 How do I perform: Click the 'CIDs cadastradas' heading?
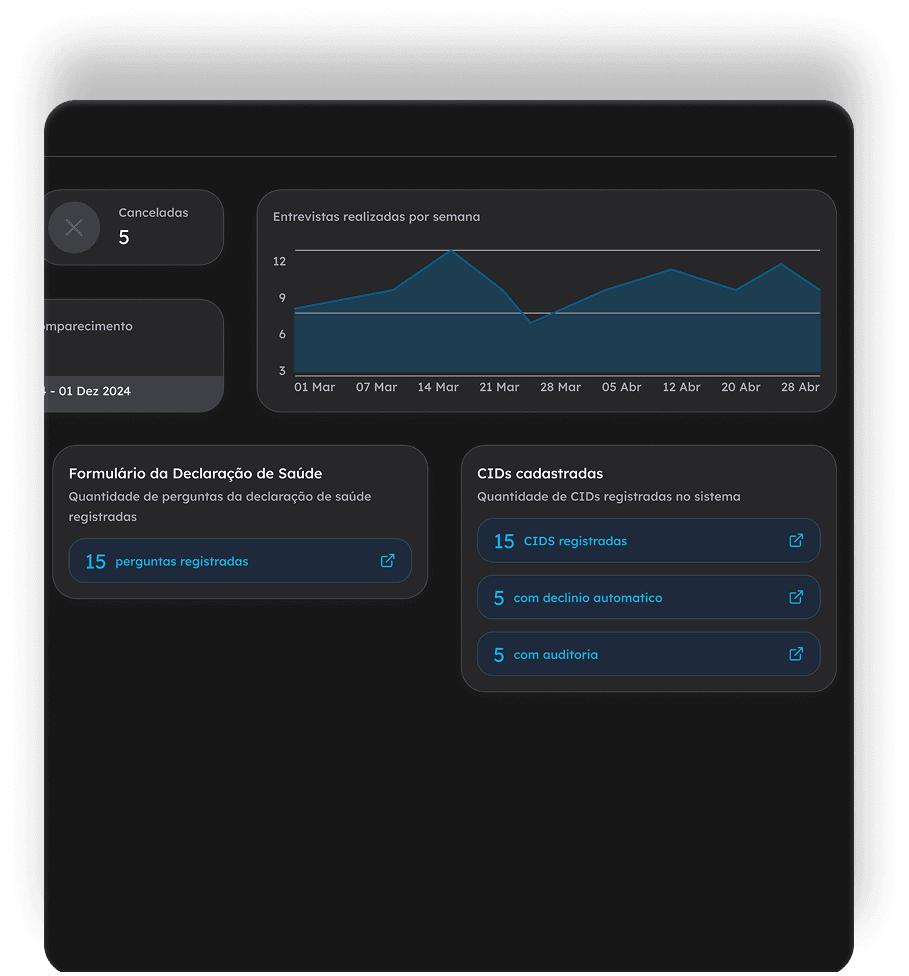point(540,473)
